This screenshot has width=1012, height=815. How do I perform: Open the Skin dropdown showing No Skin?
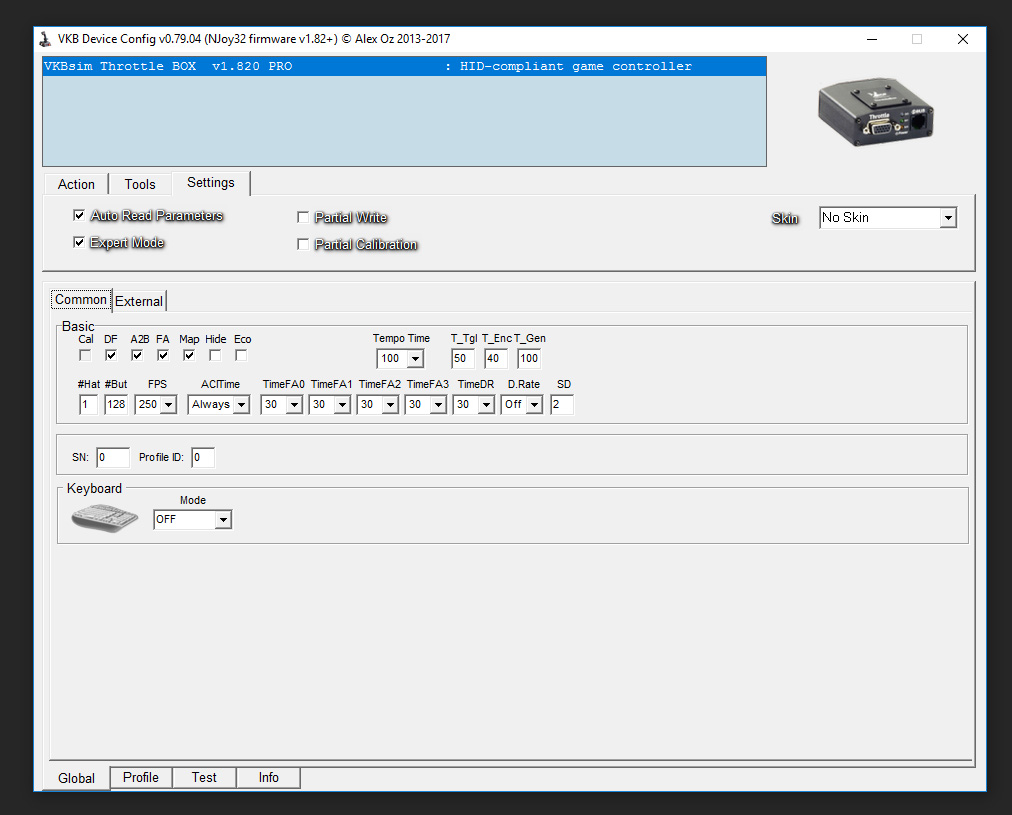point(887,218)
